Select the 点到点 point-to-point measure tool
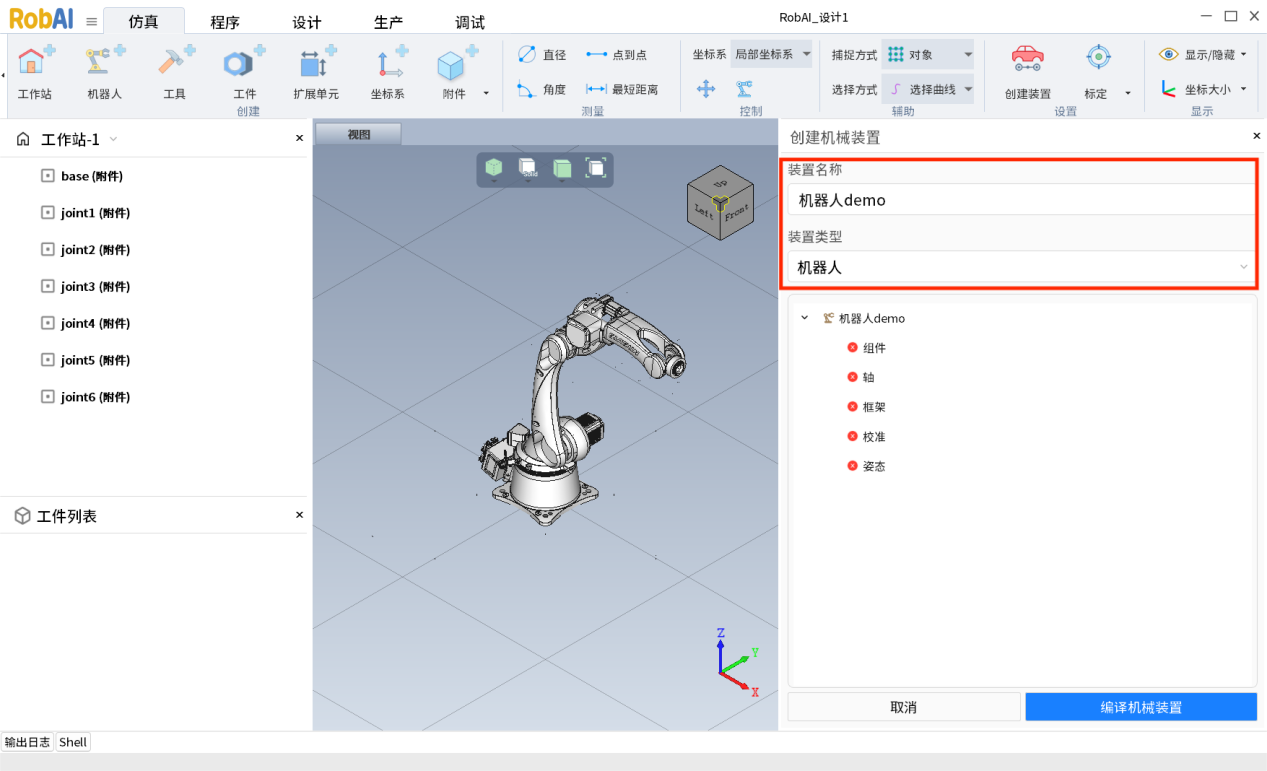Image resolution: width=1267 pixels, height=771 pixels. [616, 55]
